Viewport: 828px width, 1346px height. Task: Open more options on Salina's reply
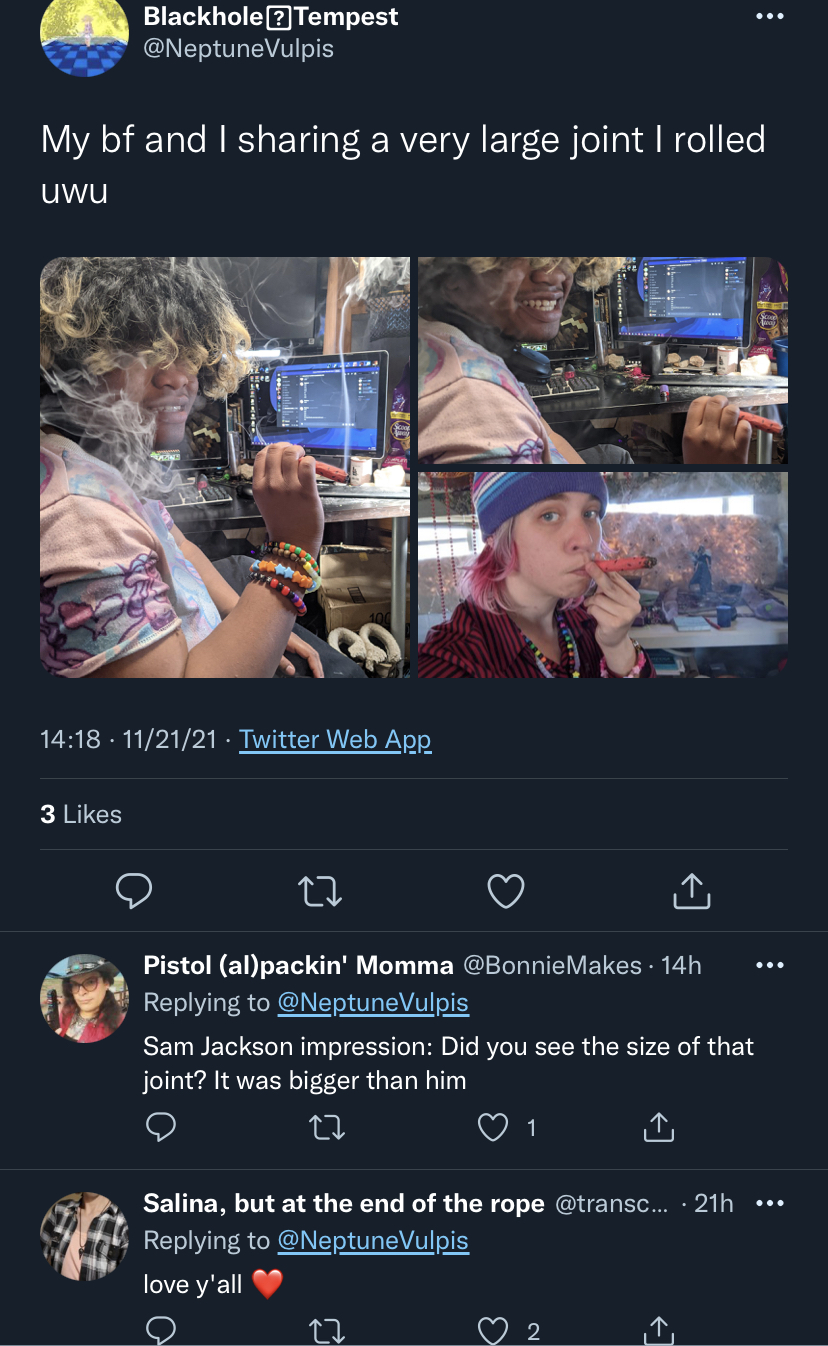(x=770, y=1204)
